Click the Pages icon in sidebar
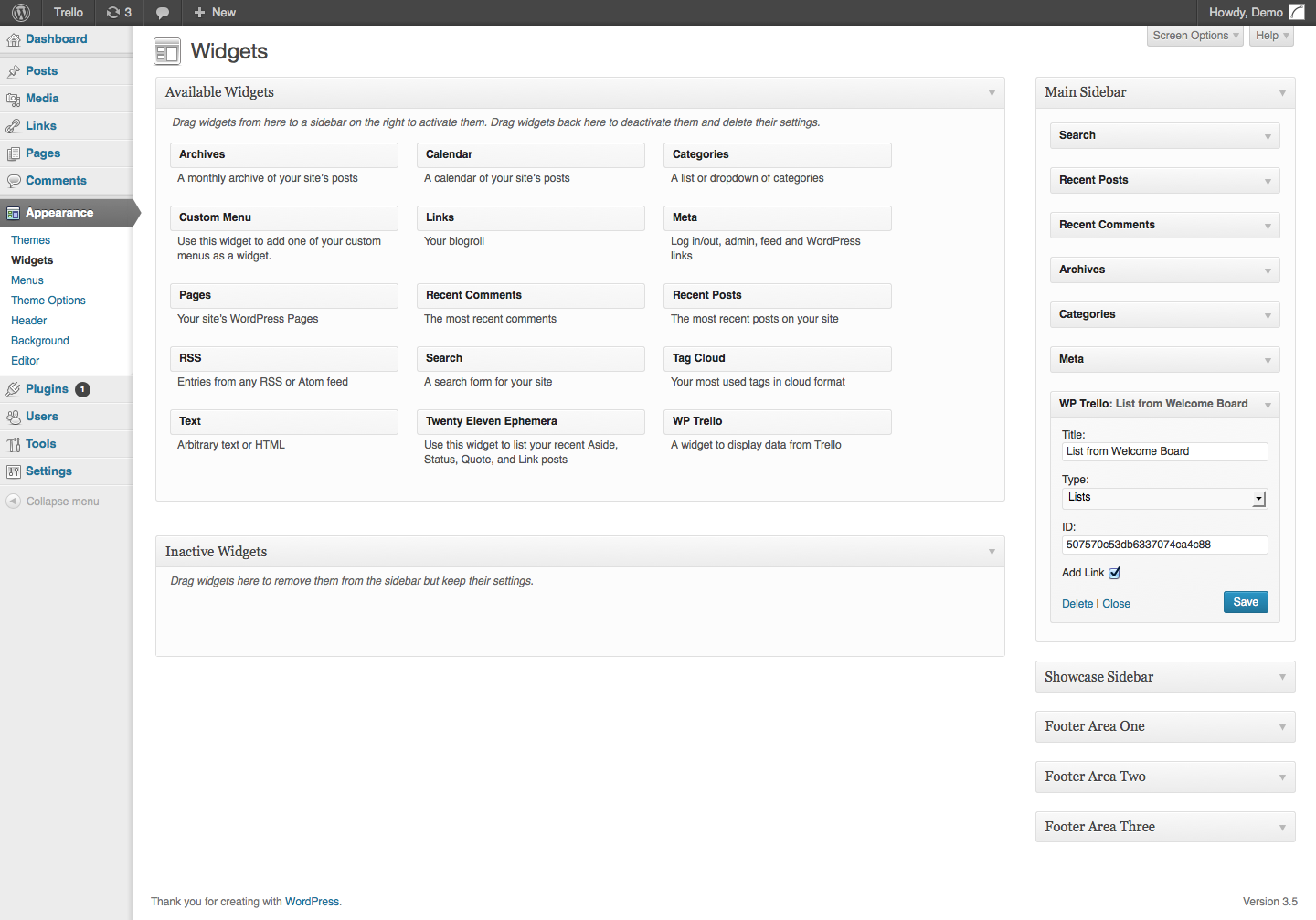The height and width of the screenshot is (920, 1316). [x=14, y=153]
